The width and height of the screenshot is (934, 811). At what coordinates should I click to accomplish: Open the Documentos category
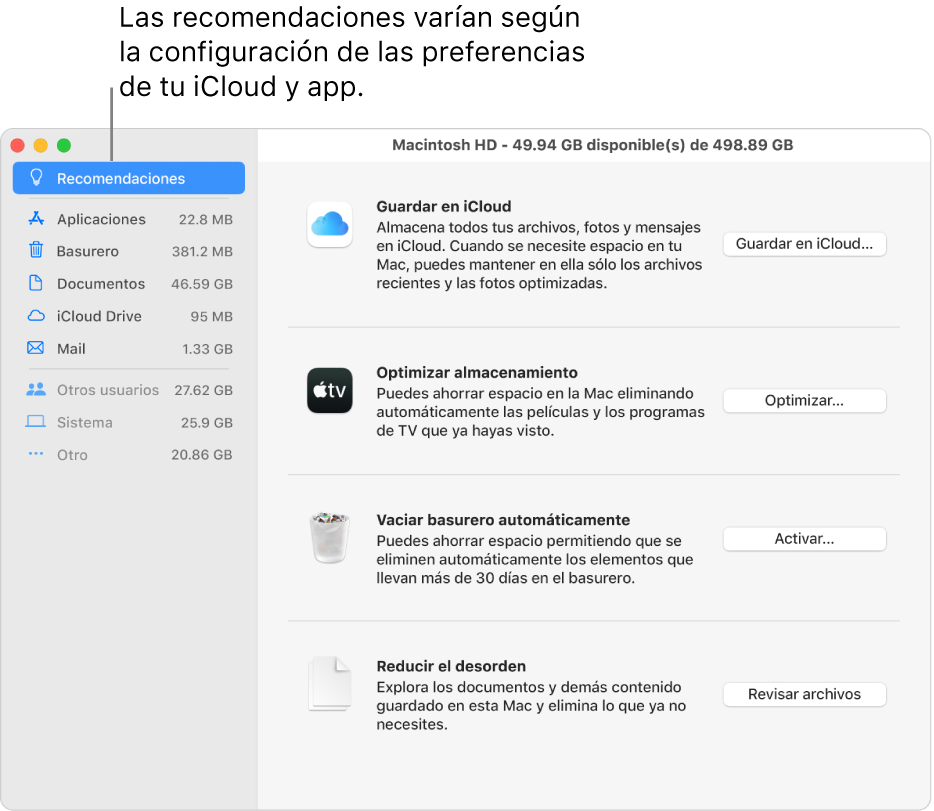(x=129, y=283)
